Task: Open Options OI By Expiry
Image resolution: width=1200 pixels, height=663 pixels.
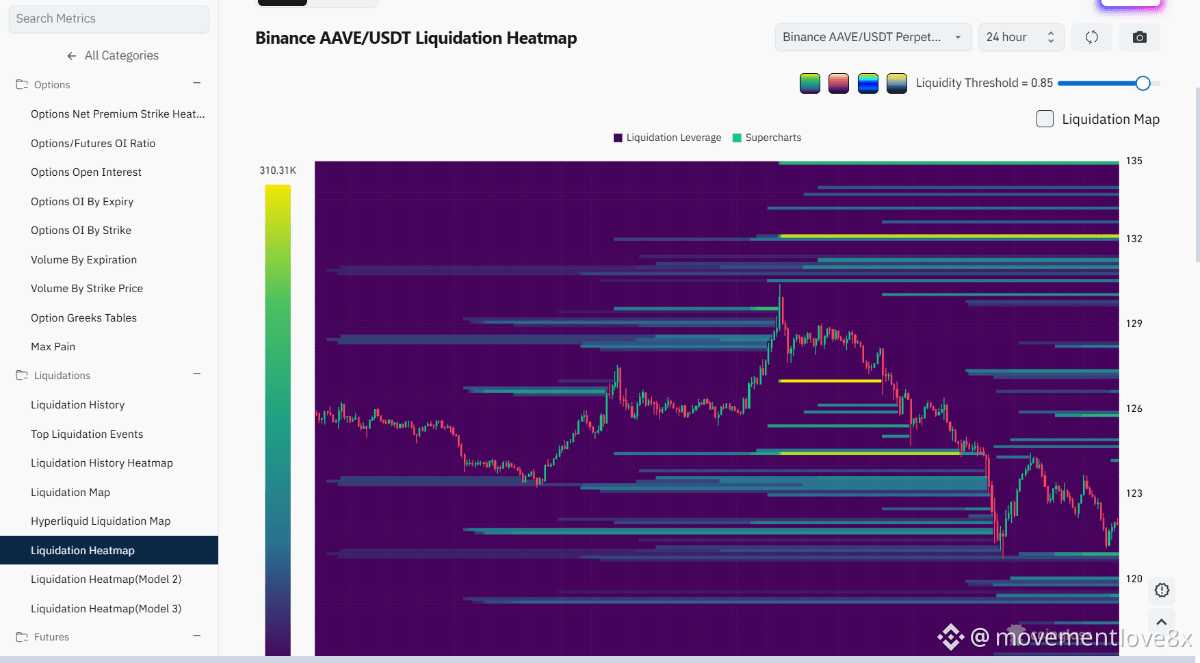Action: coord(82,201)
